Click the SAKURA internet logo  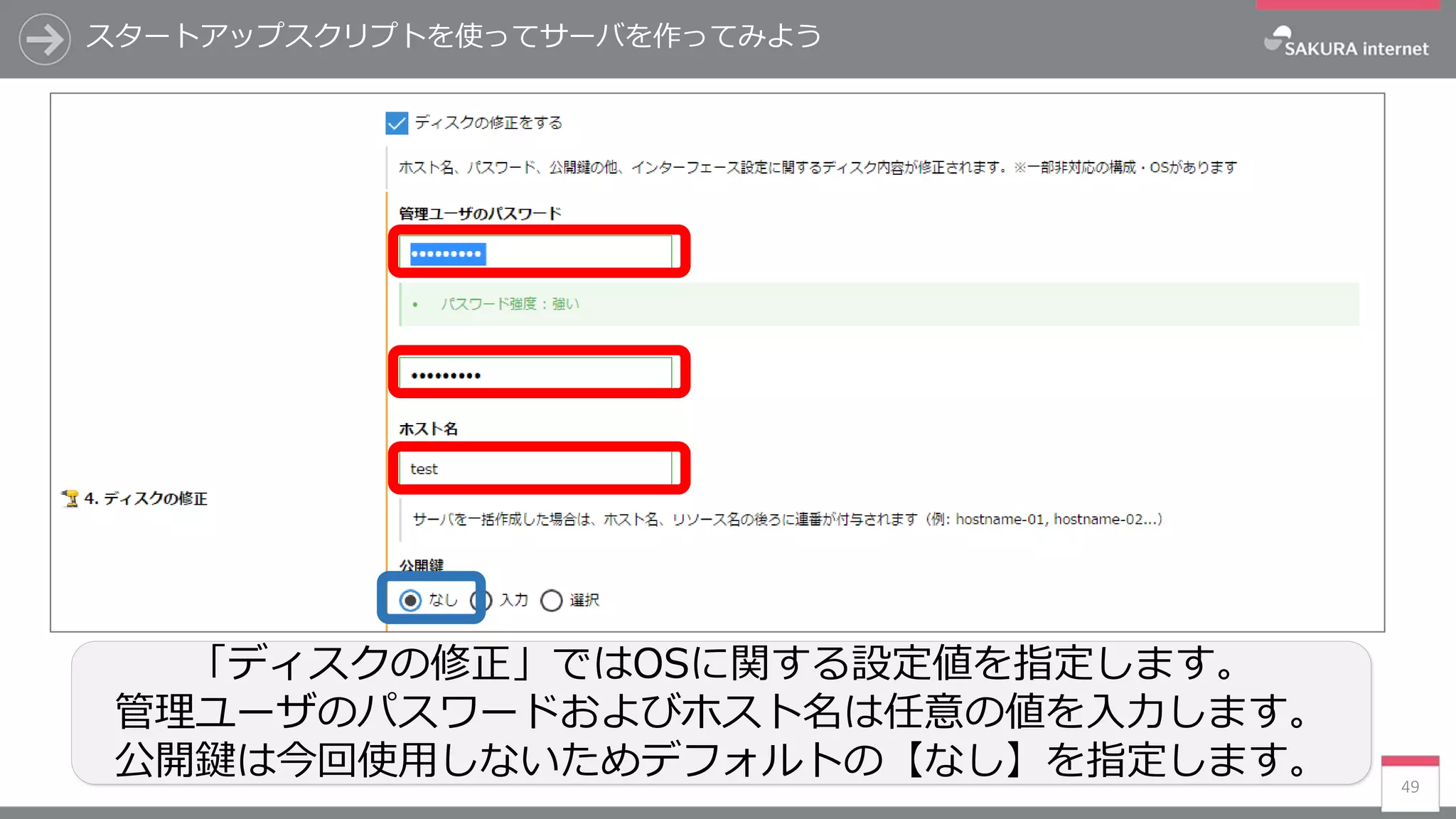[x=1346, y=42]
